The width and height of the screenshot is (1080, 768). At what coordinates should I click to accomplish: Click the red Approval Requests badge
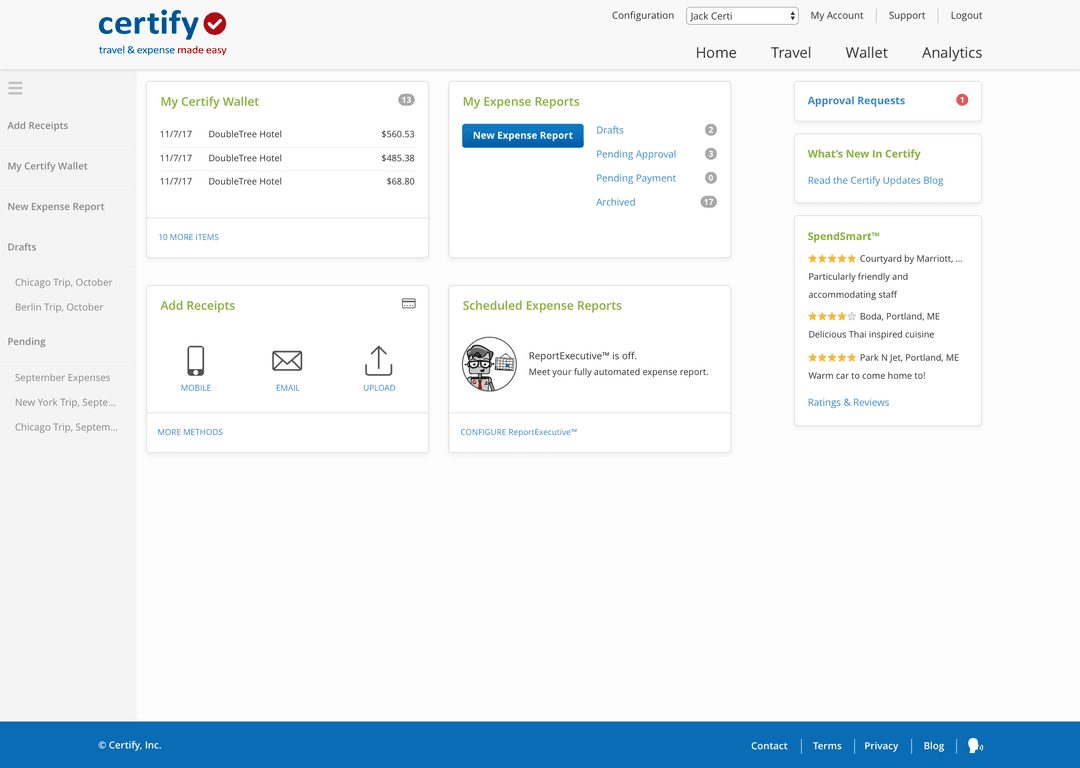click(962, 100)
